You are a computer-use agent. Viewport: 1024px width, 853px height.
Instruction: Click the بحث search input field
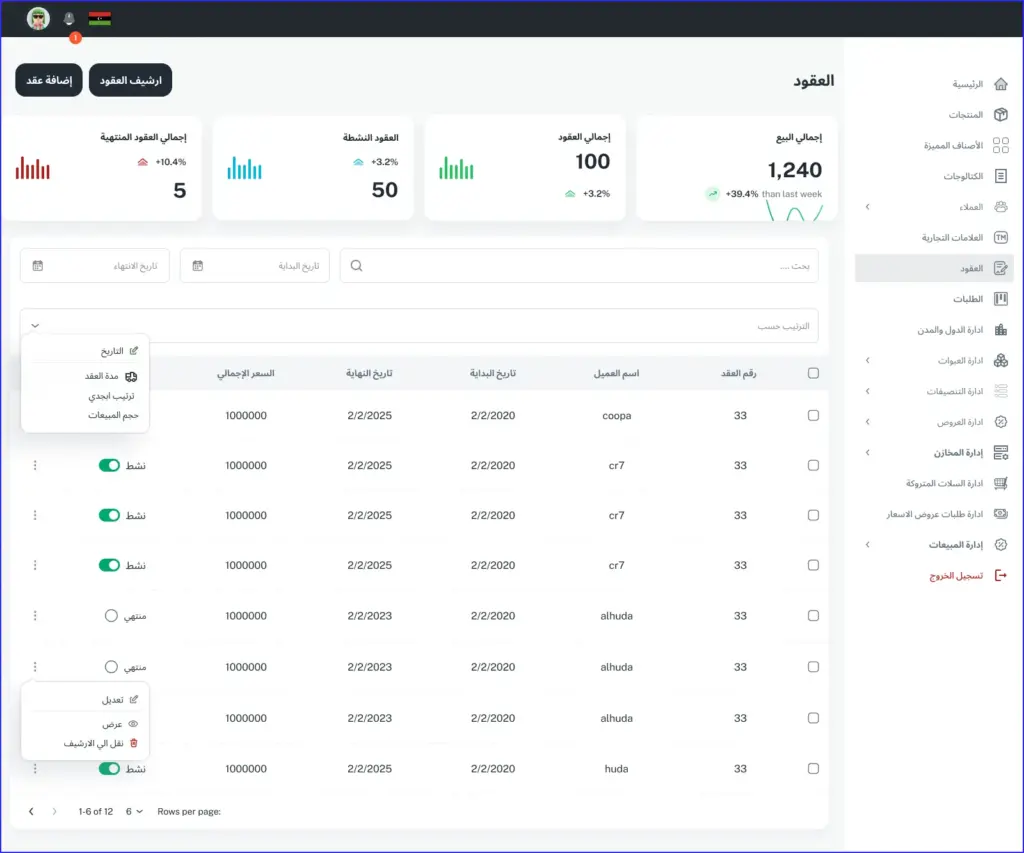pyautogui.click(x=579, y=266)
